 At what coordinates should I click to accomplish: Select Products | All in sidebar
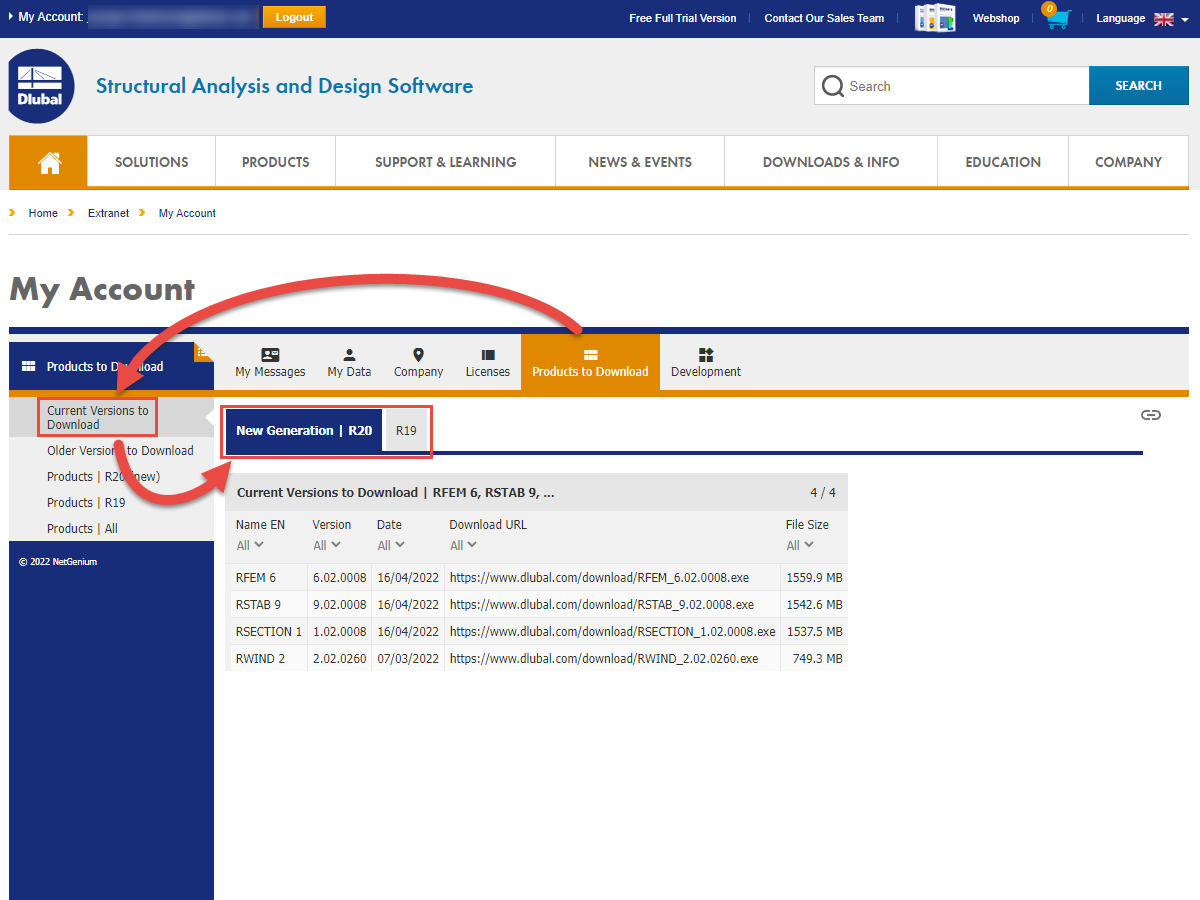[x=82, y=529]
